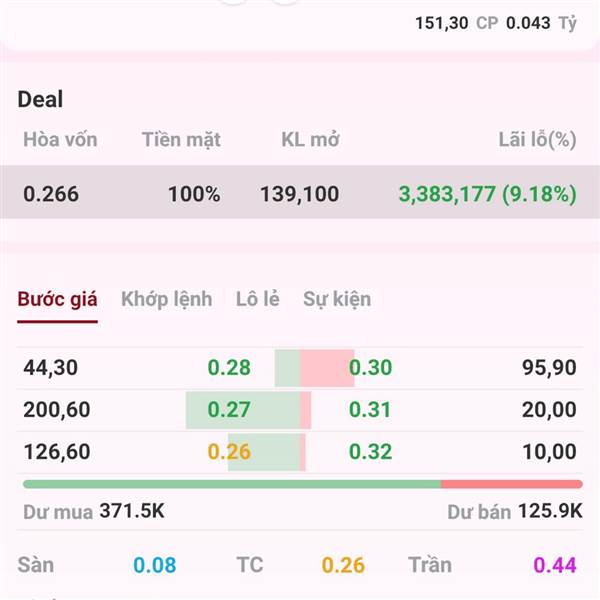Tap the 0.26 bid price in order book
Screen dimensions: 600x600
tap(229, 452)
